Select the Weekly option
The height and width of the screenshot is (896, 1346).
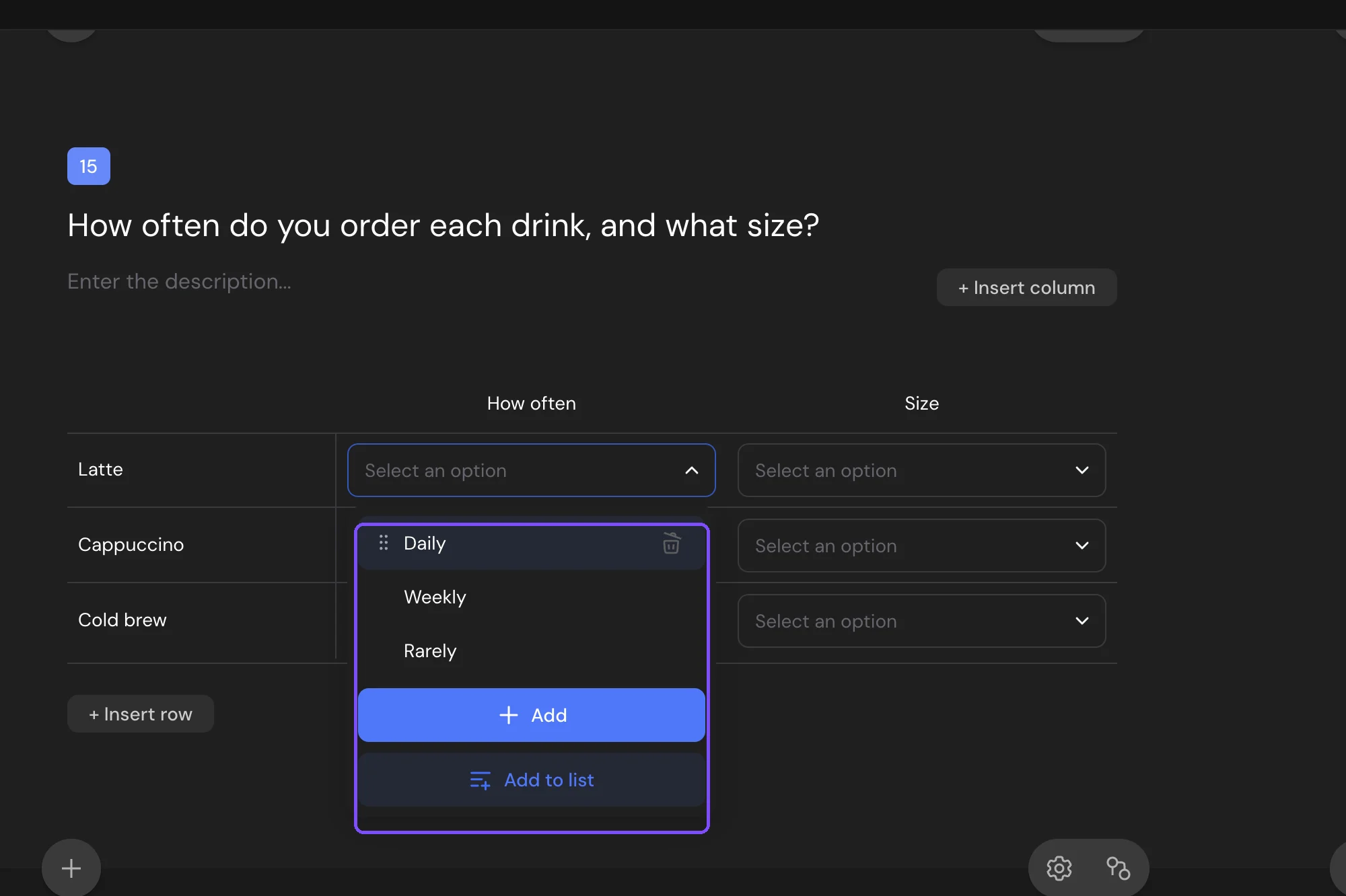tap(531, 597)
